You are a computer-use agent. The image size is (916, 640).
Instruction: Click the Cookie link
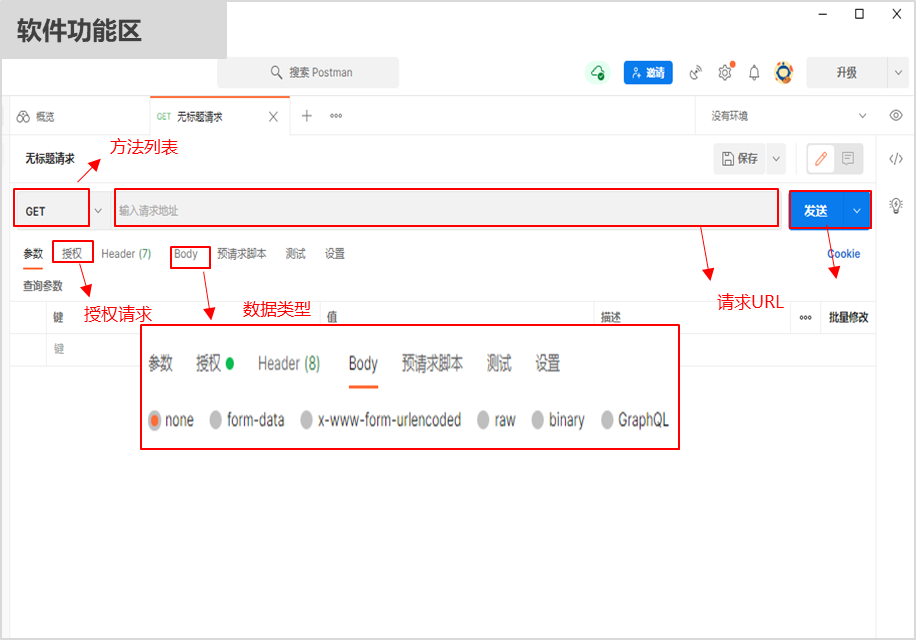tap(843, 254)
